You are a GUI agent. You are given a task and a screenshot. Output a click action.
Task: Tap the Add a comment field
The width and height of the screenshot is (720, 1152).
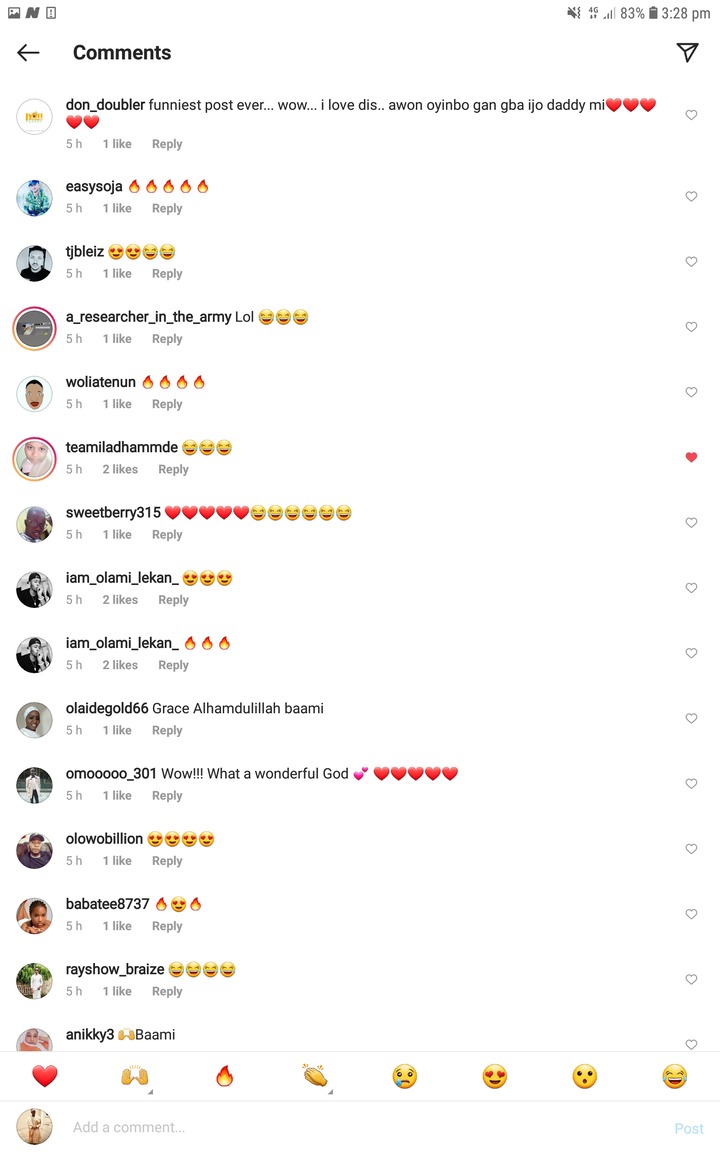coord(367,1127)
